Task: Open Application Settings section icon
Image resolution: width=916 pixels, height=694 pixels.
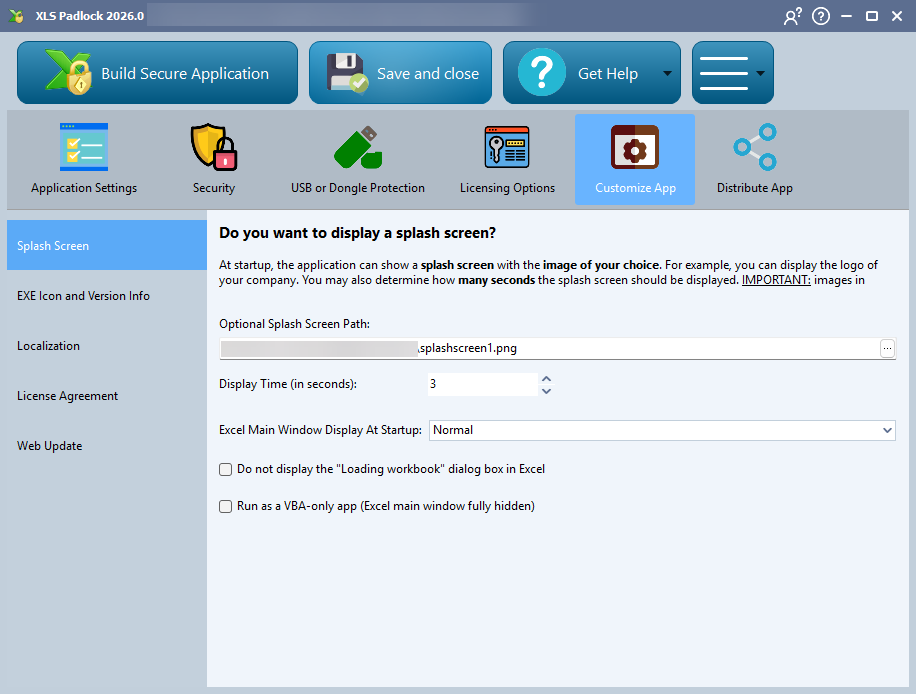Action: click(x=84, y=147)
